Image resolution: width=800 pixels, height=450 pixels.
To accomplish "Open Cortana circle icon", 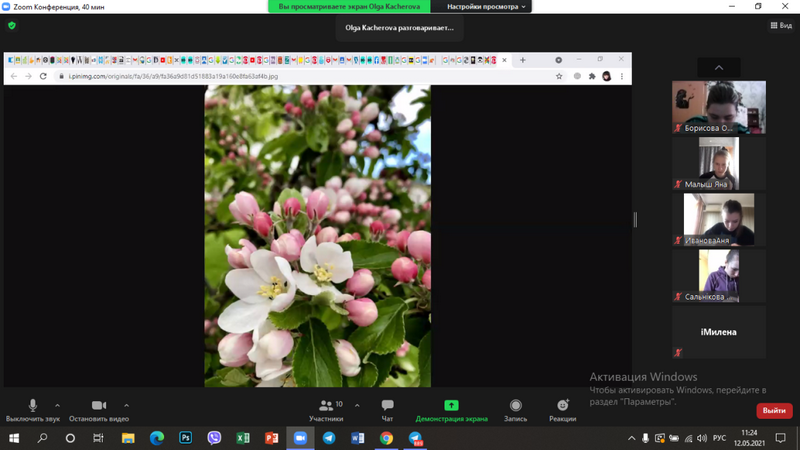I will (70, 438).
